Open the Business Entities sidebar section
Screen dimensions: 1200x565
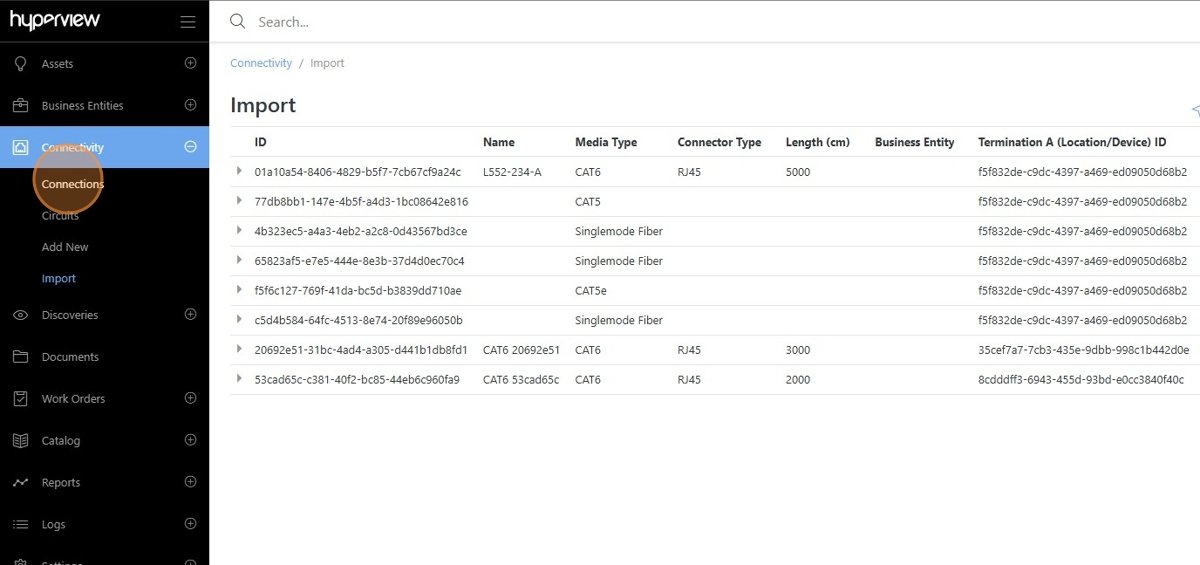point(83,106)
